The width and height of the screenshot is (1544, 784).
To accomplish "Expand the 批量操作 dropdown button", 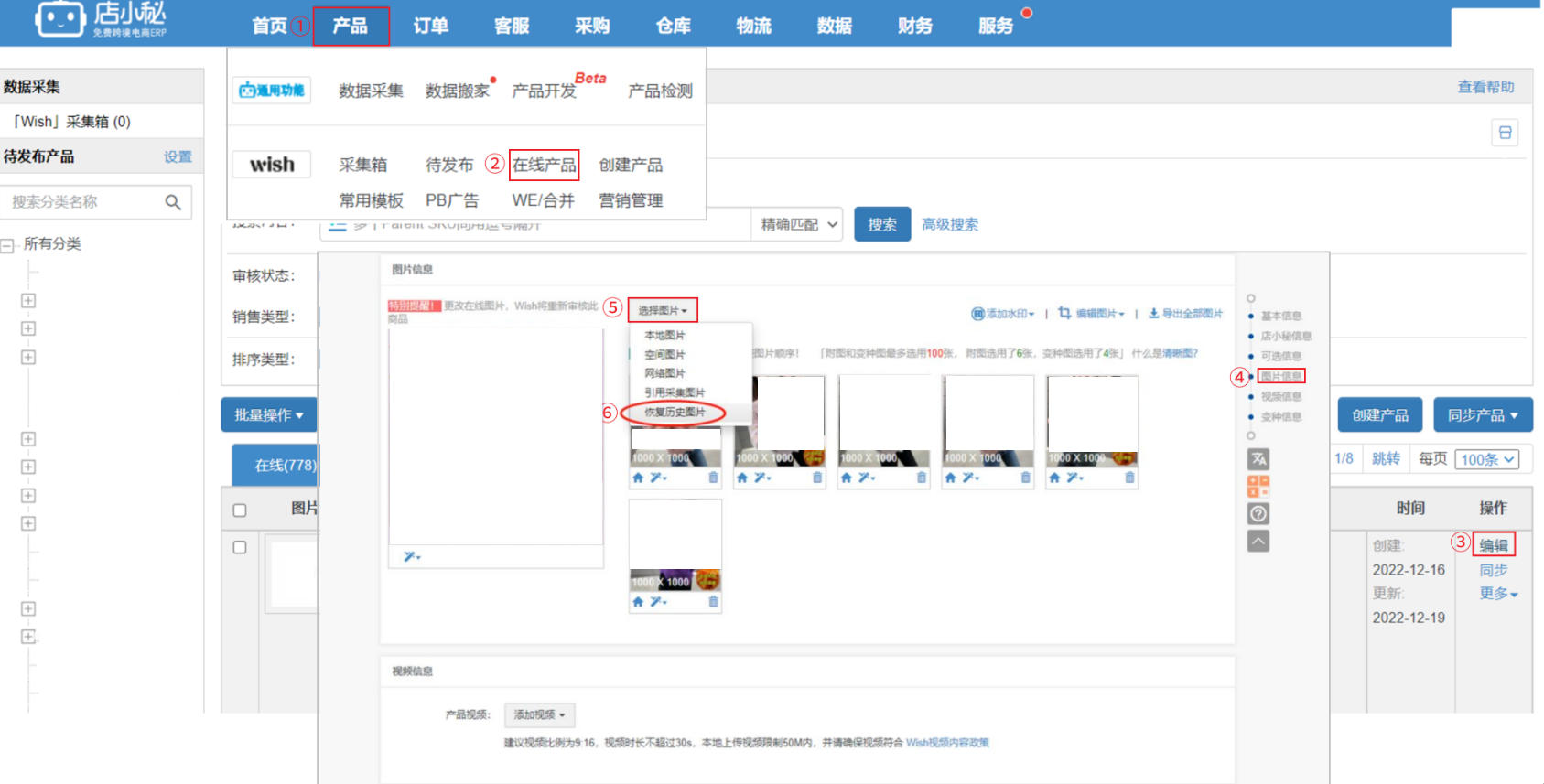I will pyautogui.click(x=268, y=415).
